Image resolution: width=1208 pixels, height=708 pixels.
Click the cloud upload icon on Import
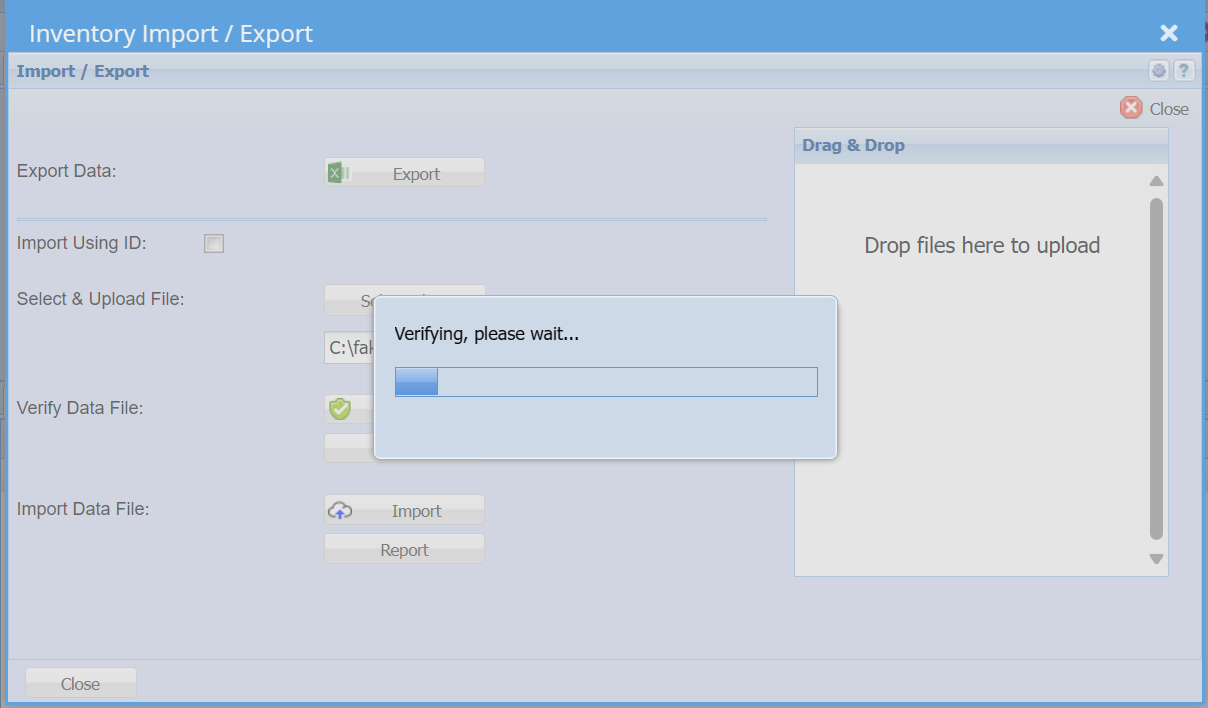pyautogui.click(x=340, y=510)
